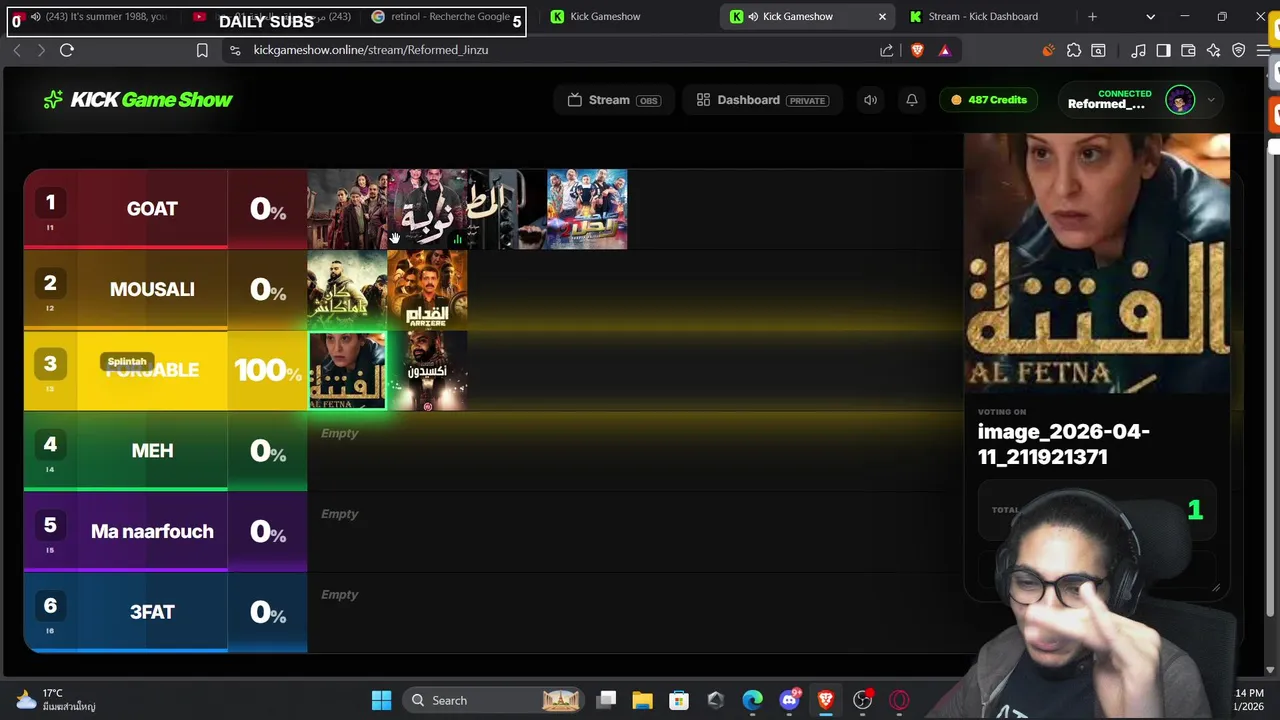Open the Brave Wallet icon
Image resolution: width=1280 pixels, height=720 pixels.
(1188, 50)
